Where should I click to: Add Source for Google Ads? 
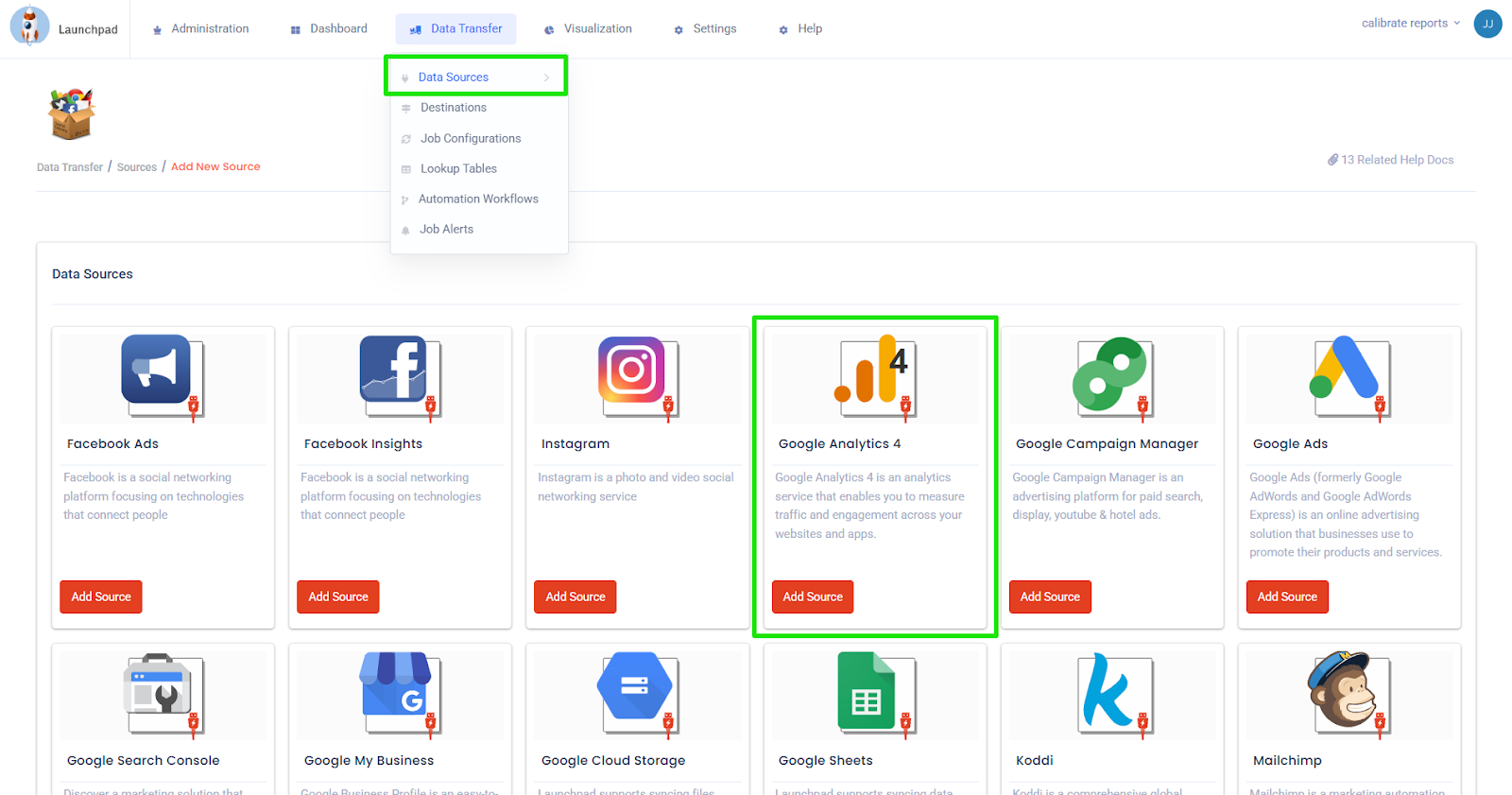click(x=1287, y=596)
